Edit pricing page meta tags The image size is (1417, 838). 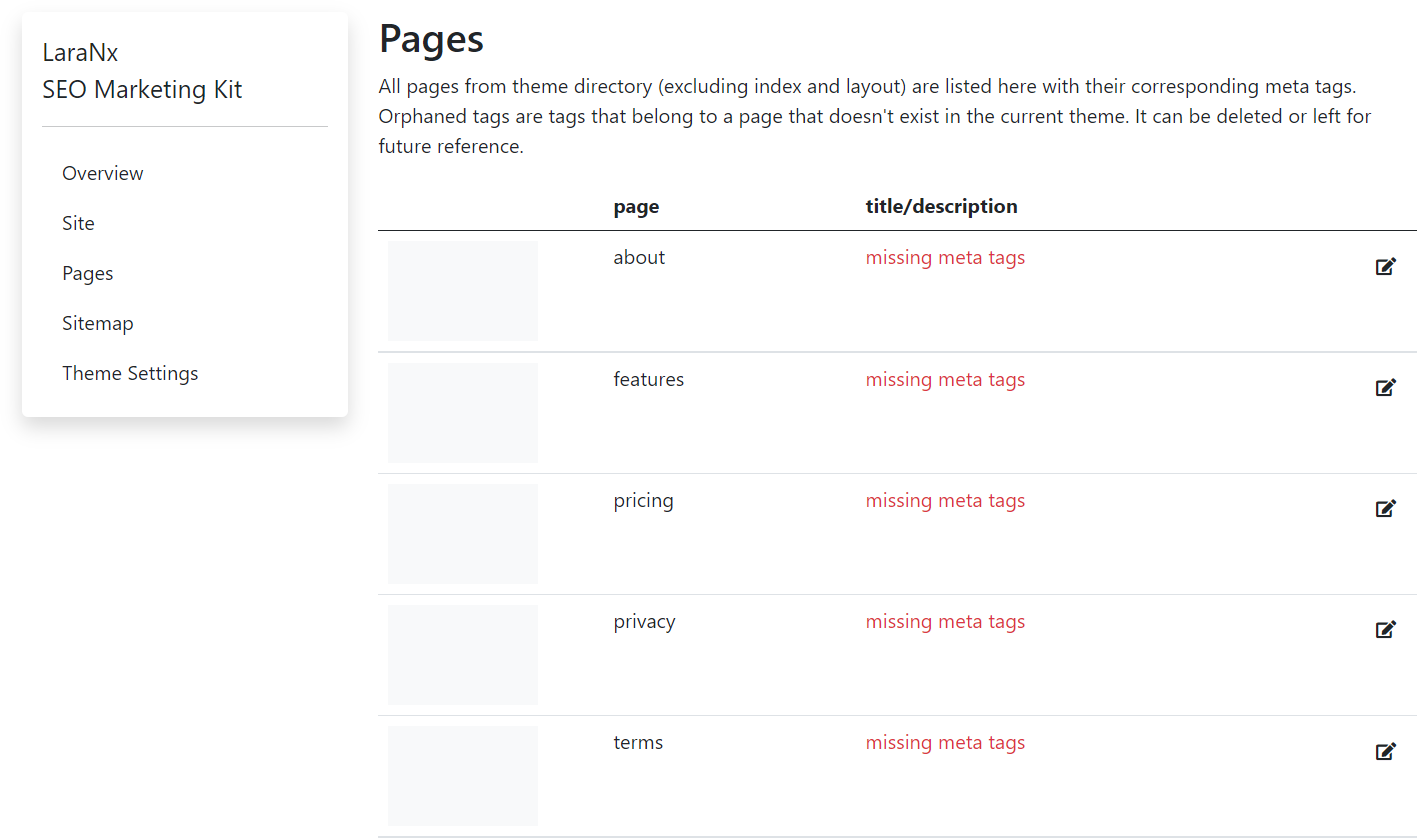pyautogui.click(x=1386, y=508)
